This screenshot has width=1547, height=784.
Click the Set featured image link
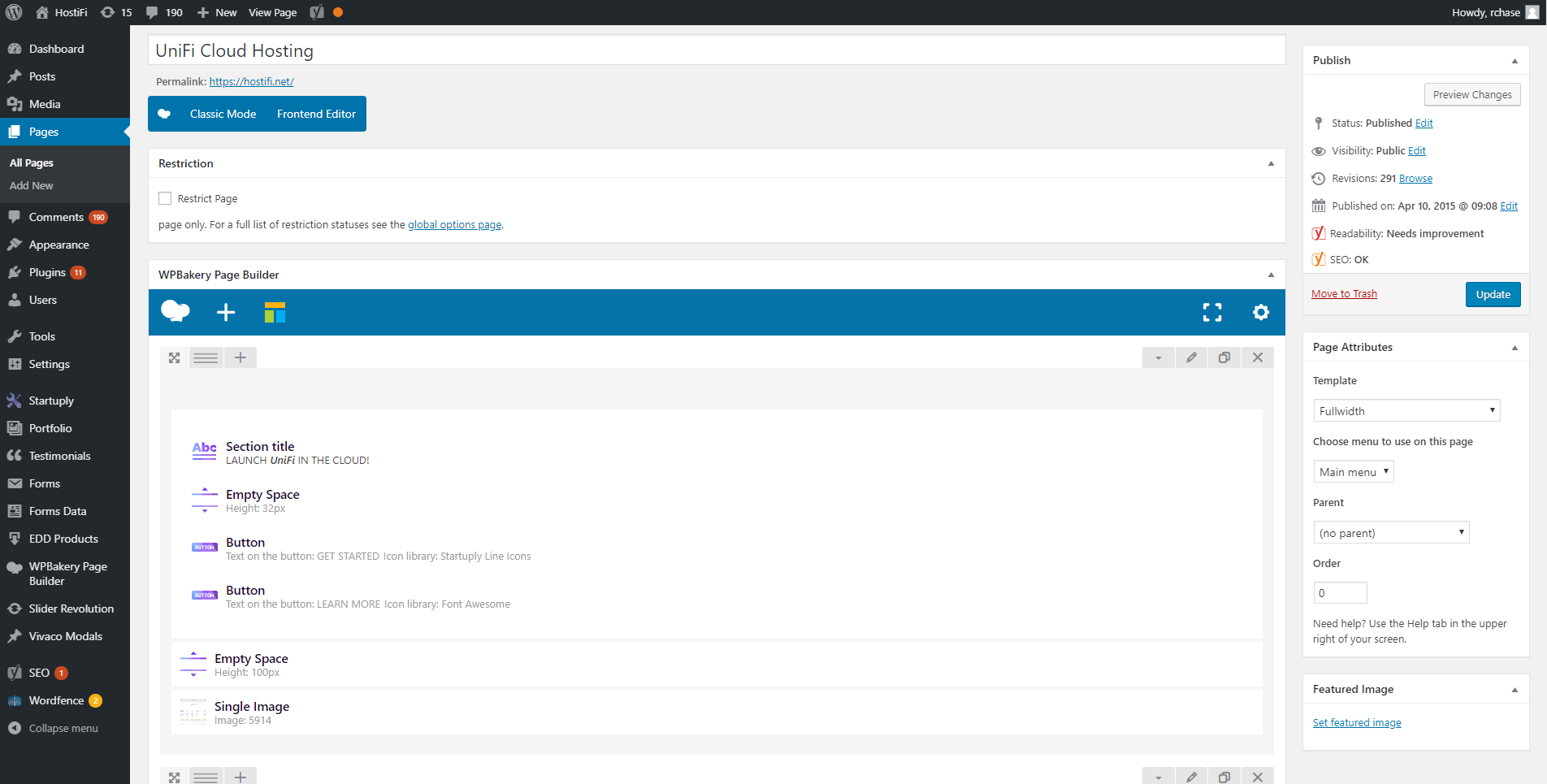click(x=1357, y=723)
